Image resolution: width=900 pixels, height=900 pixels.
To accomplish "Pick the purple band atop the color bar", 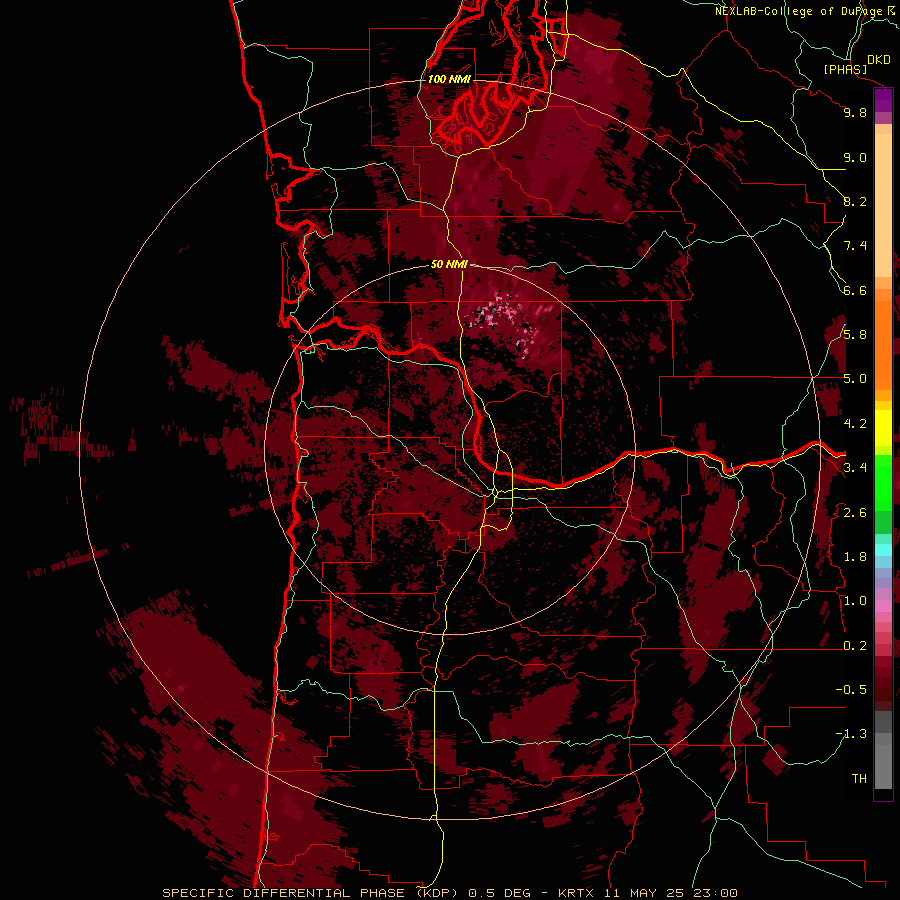I will coord(883,100).
